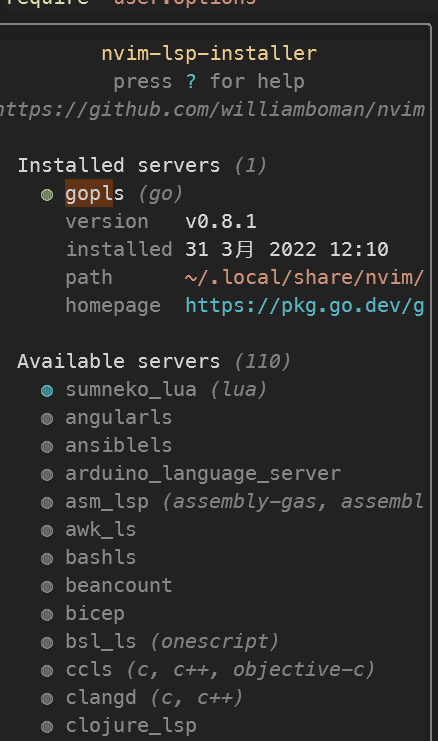Click the grey dot beside arduino_language_server
The width and height of the screenshot is (438, 741).
point(47,475)
